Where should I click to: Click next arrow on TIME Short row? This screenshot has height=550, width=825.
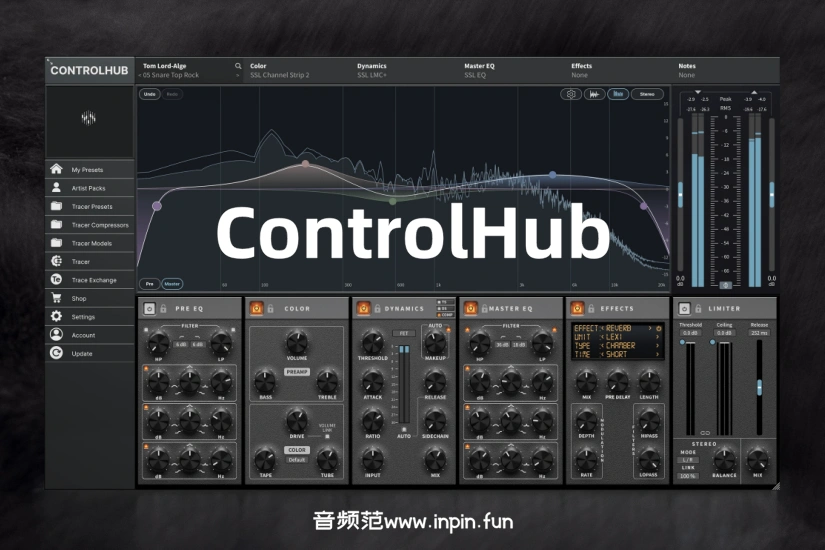(658, 355)
